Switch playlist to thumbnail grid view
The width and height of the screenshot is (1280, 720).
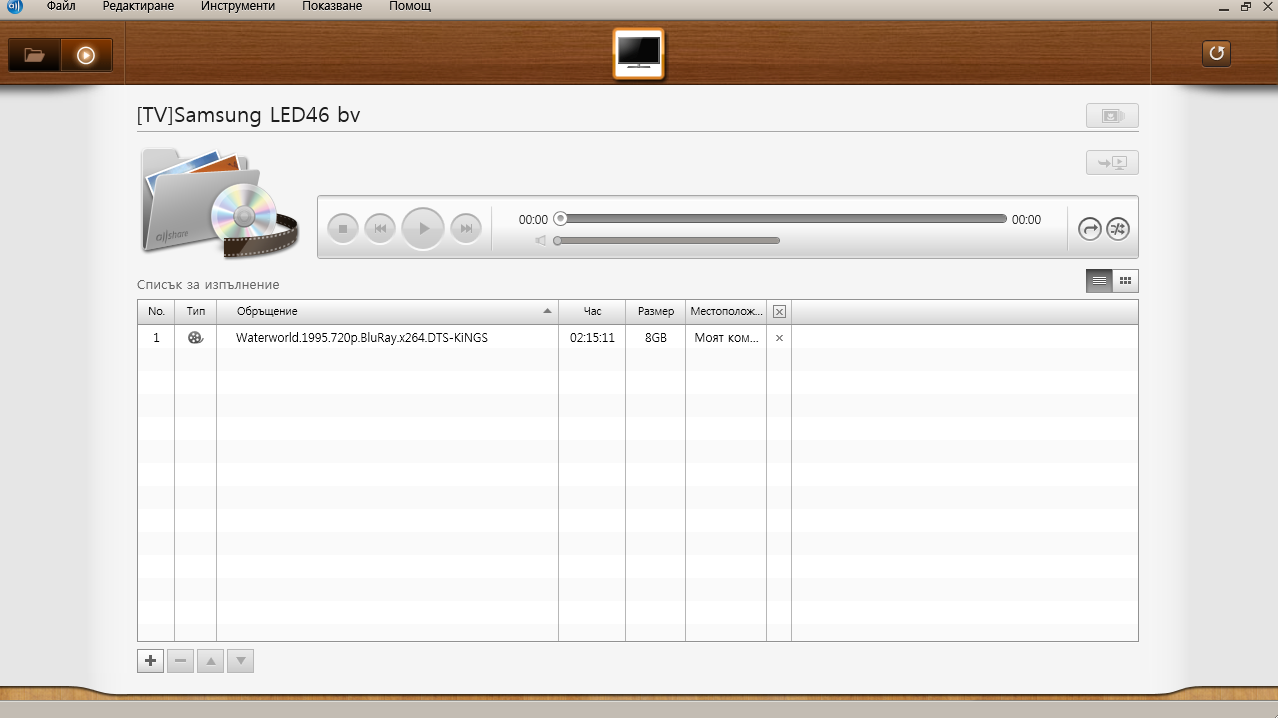[1125, 281]
